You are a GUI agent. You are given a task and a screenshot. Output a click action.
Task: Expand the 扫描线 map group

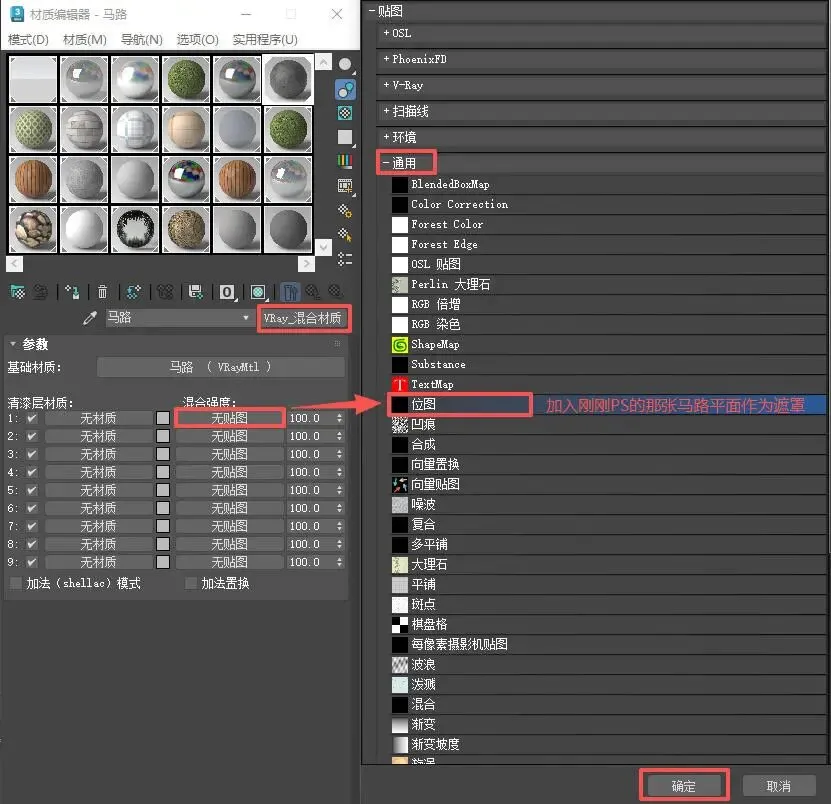(x=386, y=111)
